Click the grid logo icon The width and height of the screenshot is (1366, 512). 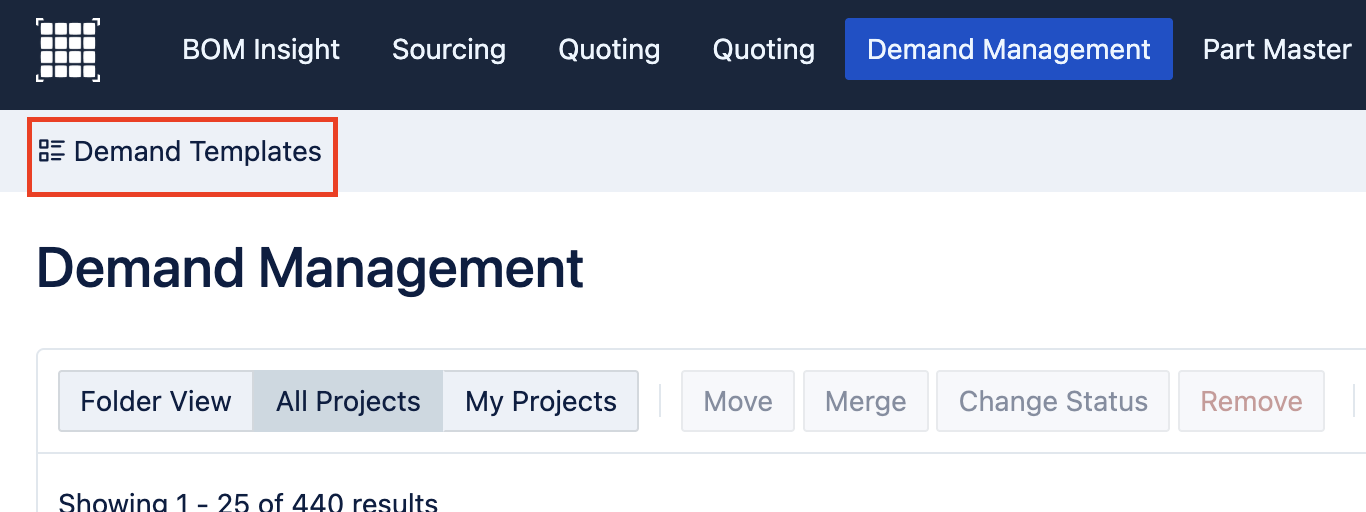coord(68,49)
